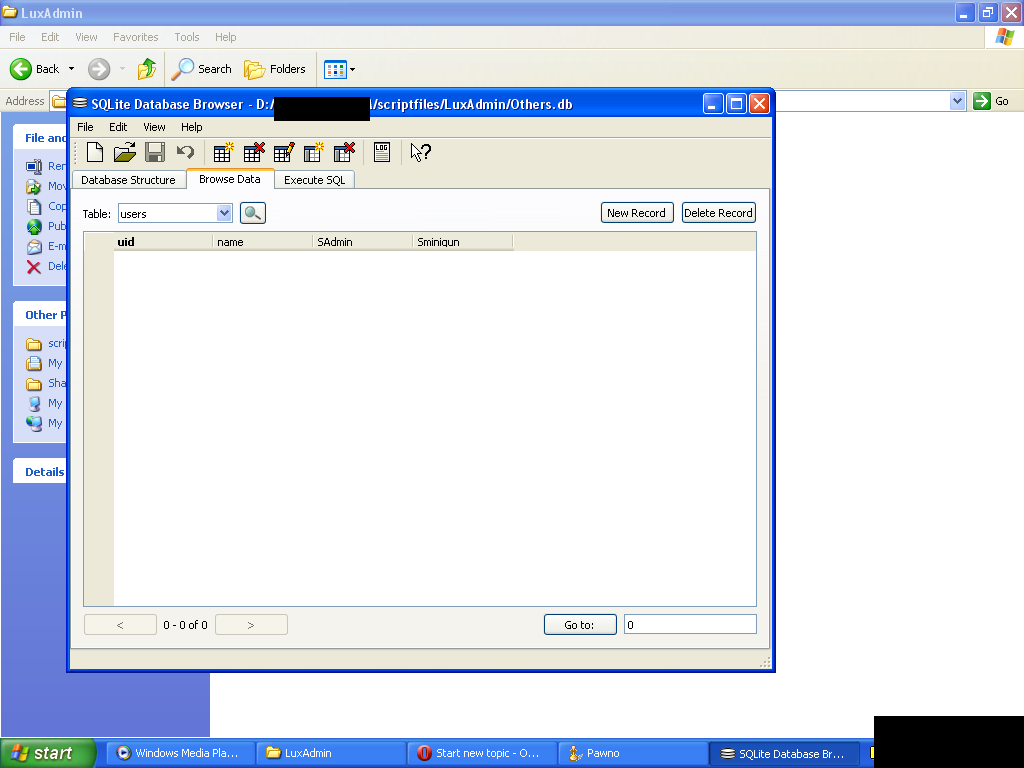The height and width of the screenshot is (768, 1024).
Task: Click the Other Places panel header
Action: tap(40, 315)
